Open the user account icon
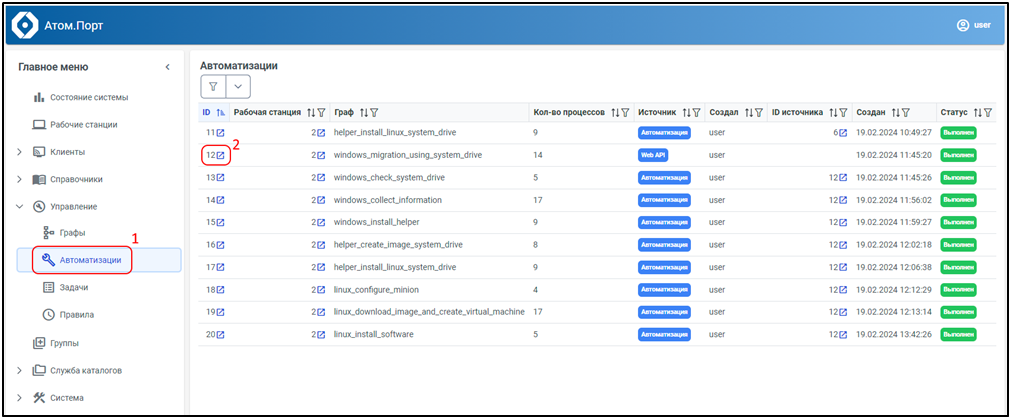Viewport: 1011px width, 419px height. 963,25
